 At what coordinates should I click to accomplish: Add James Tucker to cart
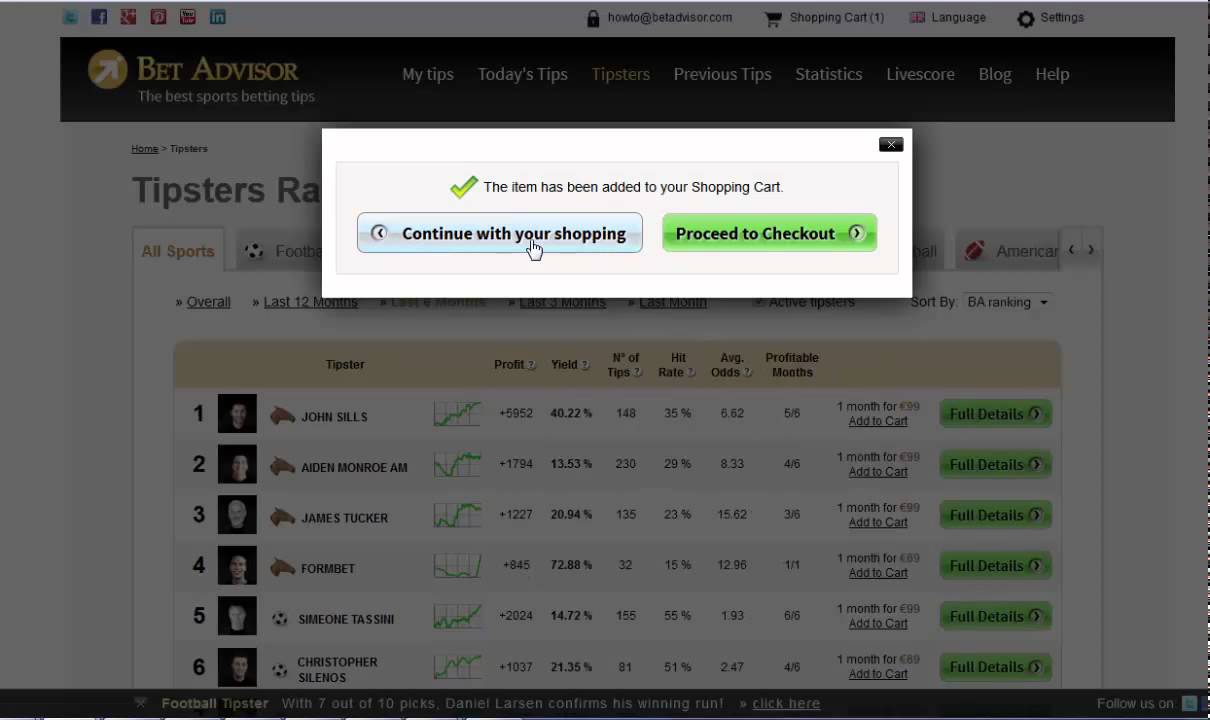coord(878,523)
